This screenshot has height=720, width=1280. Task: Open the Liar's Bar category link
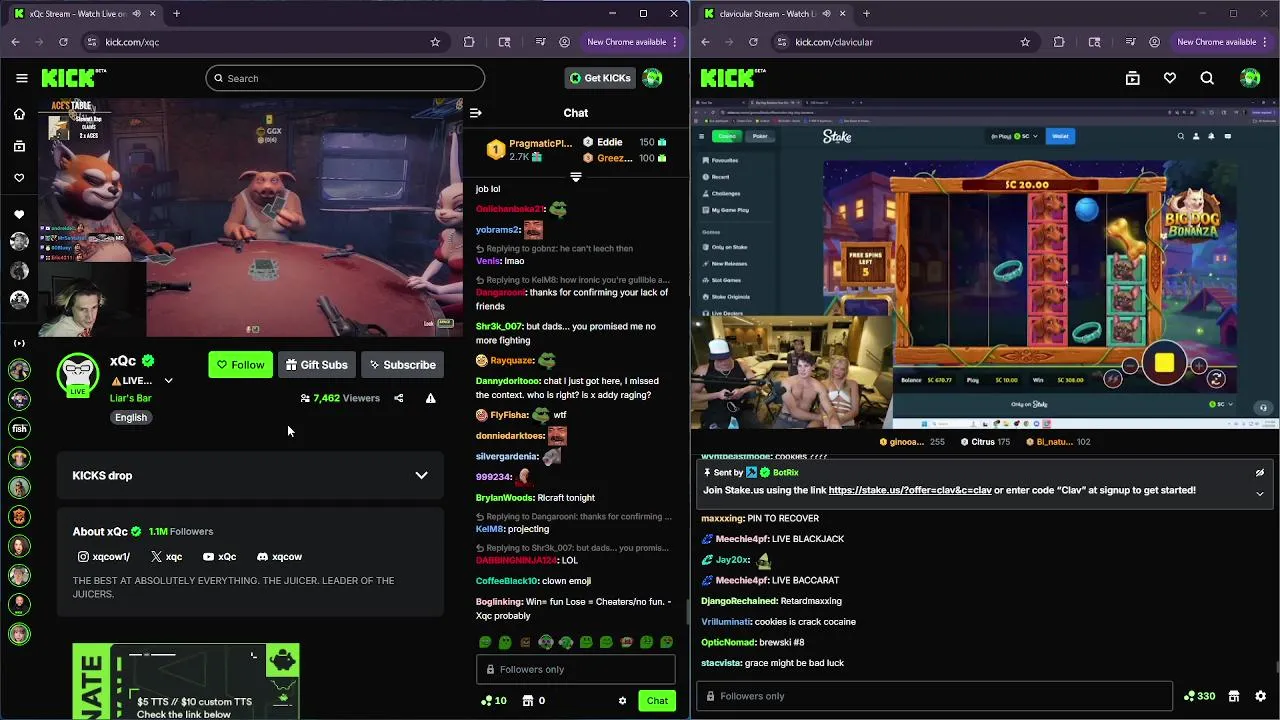[131, 398]
